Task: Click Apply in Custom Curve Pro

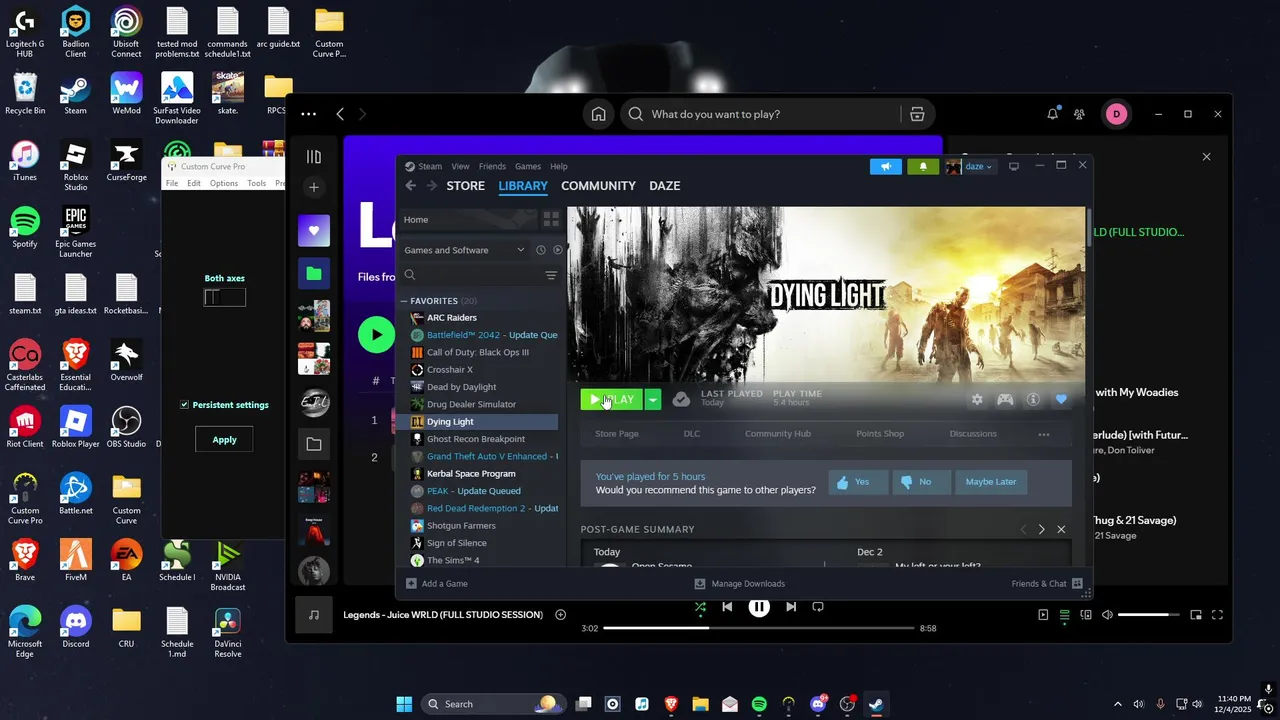Action: click(225, 439)
